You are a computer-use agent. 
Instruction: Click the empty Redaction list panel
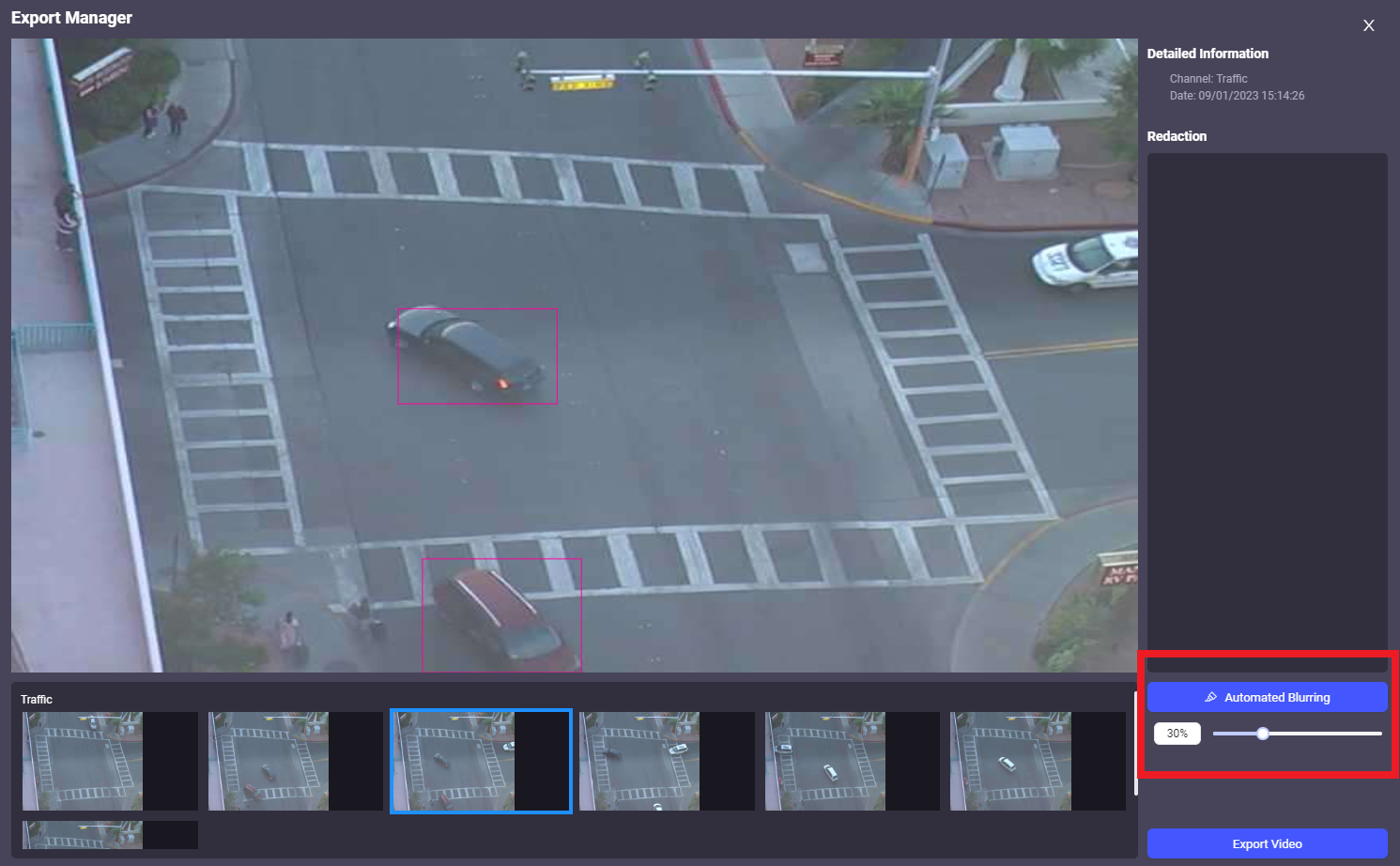click(x=1267, y=412)
